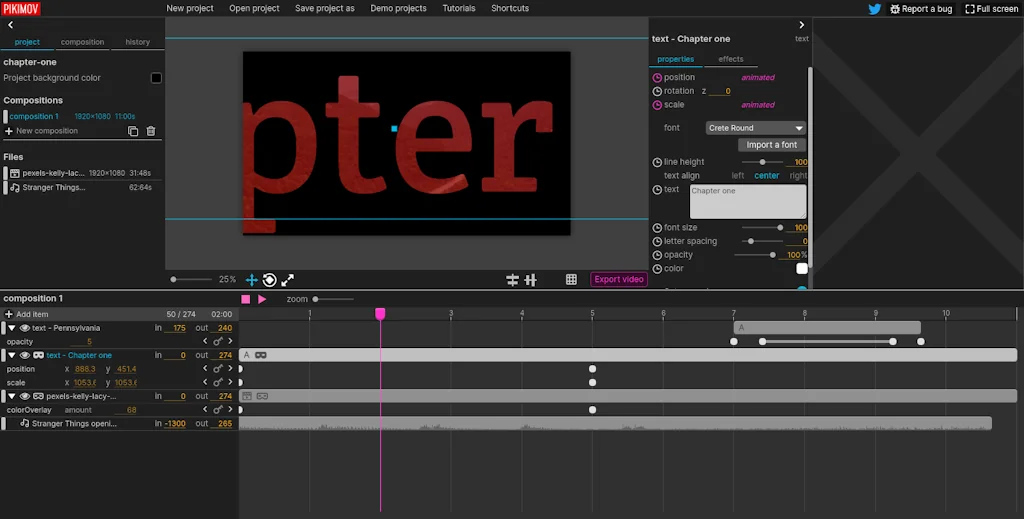Click the fit-to-screen expand arrows icon
The width and height of the screenshot is (1024, 519).
click(288, 280)
